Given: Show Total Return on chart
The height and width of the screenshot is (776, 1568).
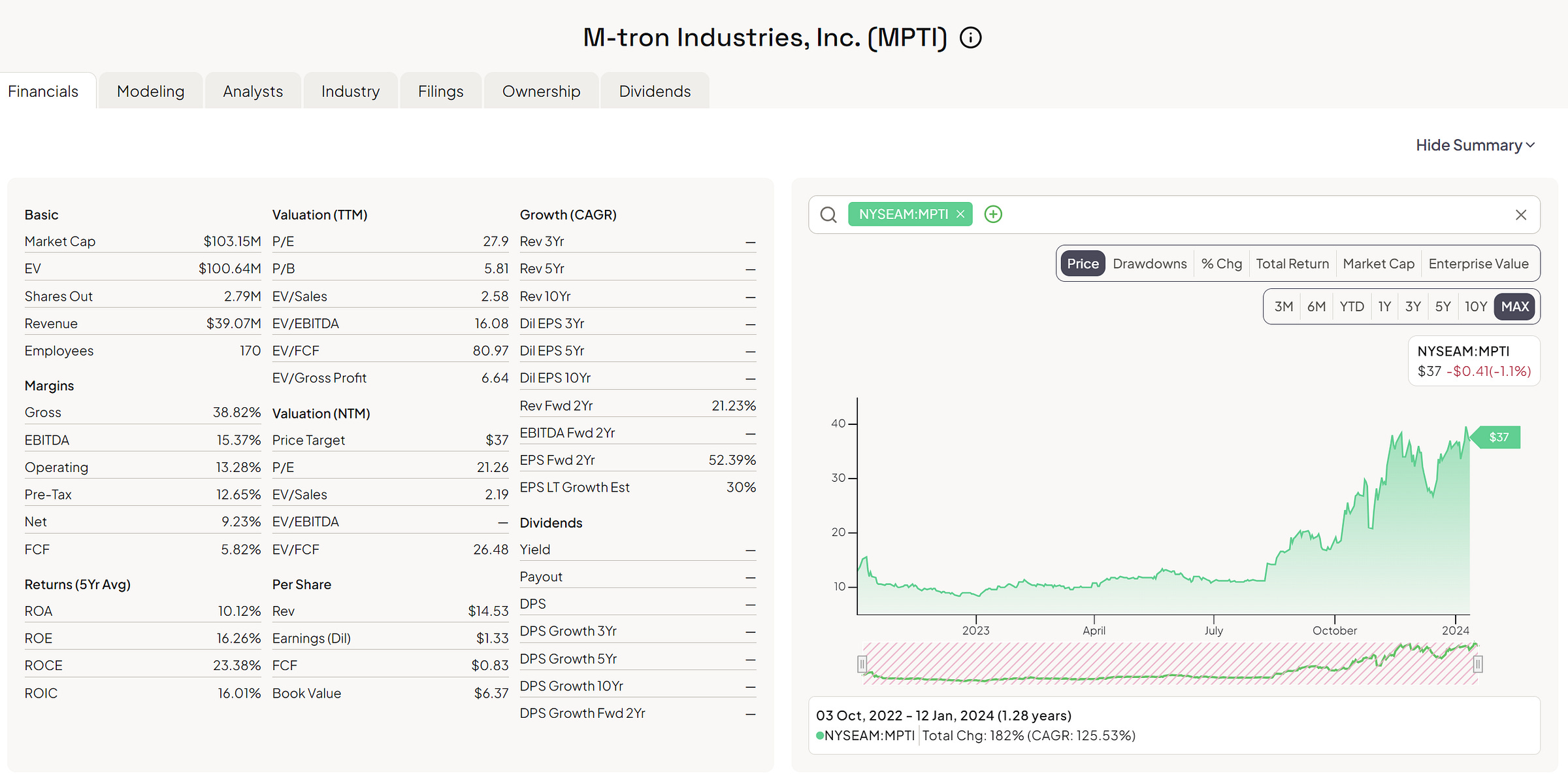Looking at the screenshot, I should [x=1292, y=263].
